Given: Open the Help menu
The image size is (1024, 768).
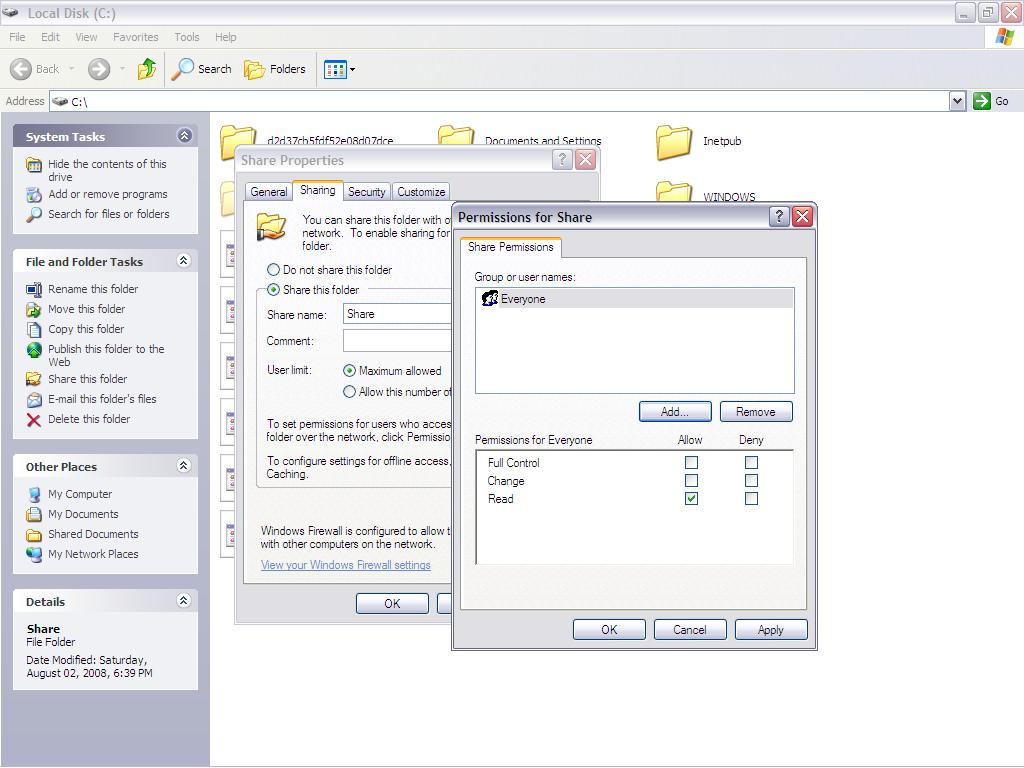Looking at the screenshot, I should click(x=225, y=37).
